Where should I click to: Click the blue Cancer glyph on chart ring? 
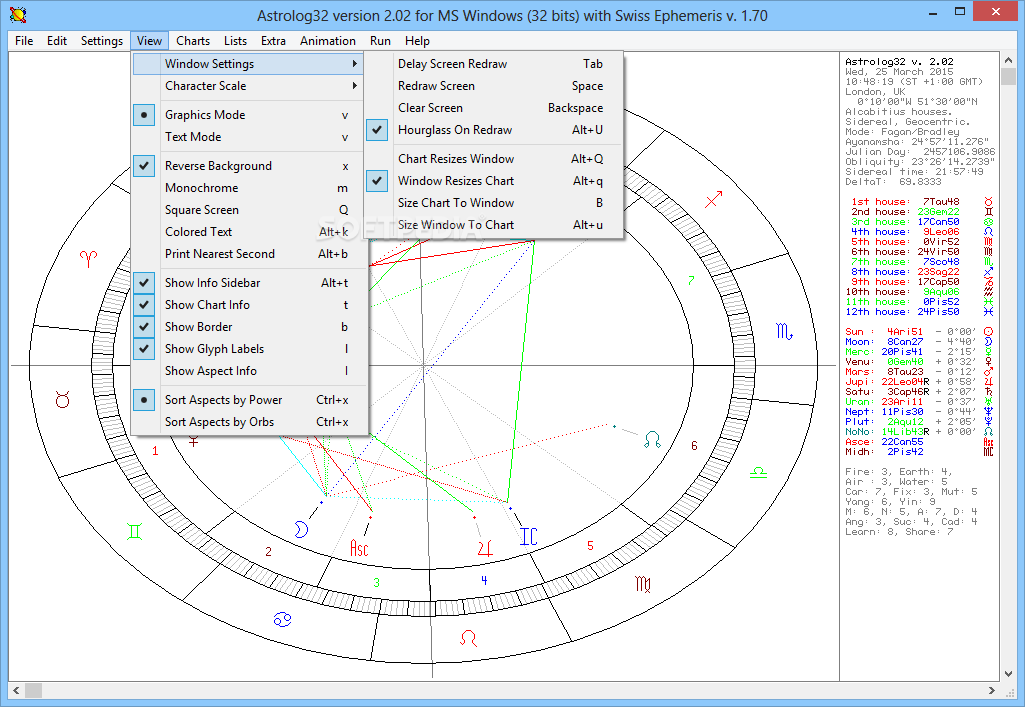282,619
